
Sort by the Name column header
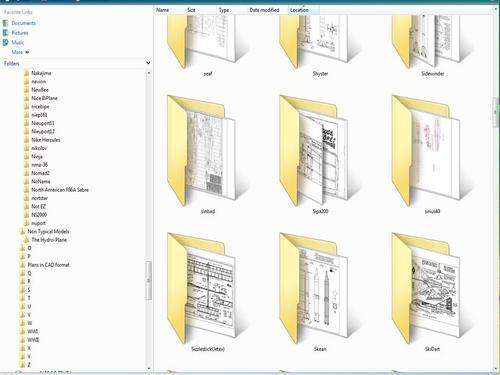163,10
